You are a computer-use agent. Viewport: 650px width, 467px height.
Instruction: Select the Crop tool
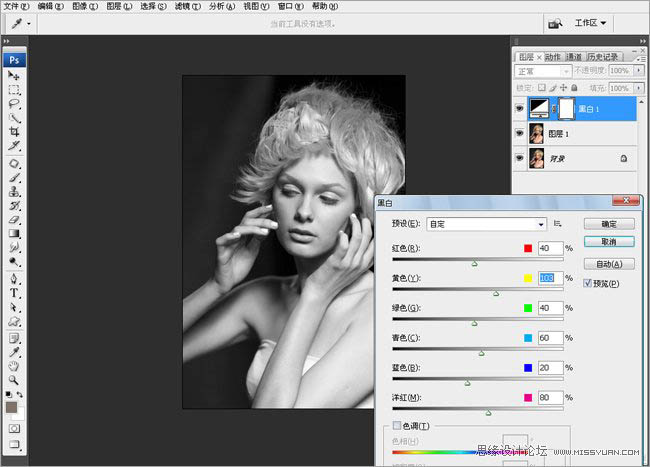(14, 131)
